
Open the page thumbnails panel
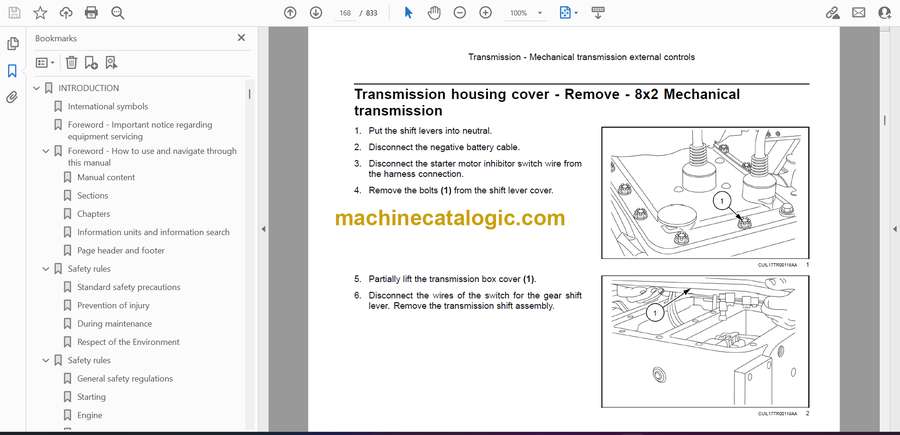pyautogui.click(x=12, y=44)
